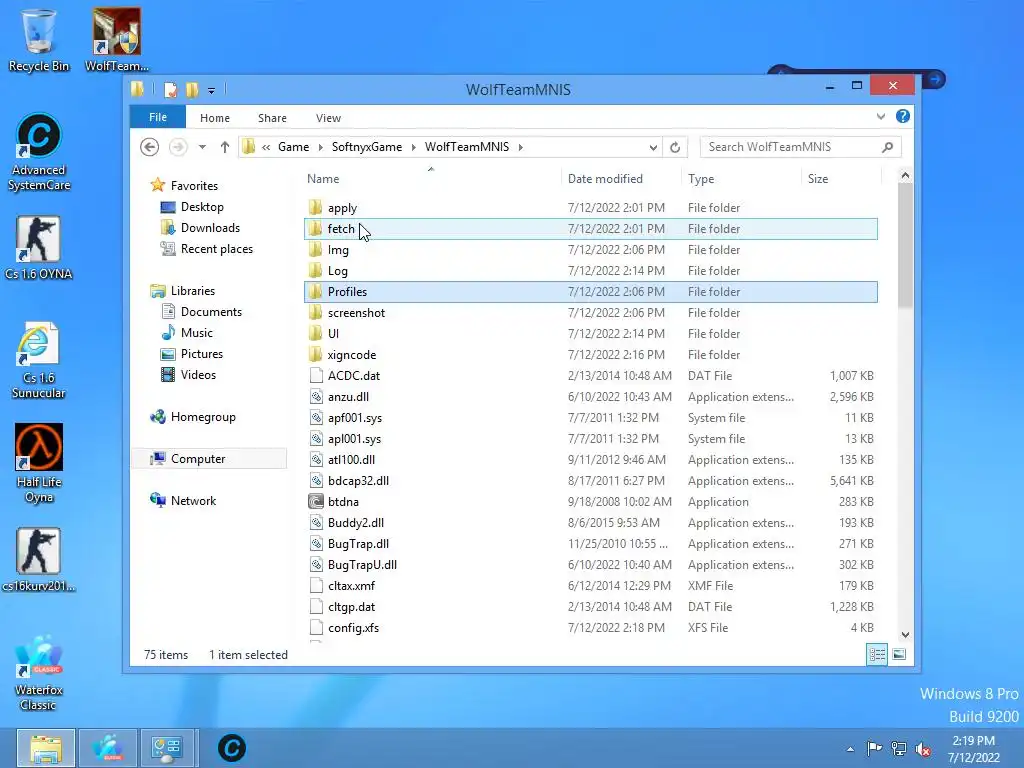The height and width of the screenshot is (768, 1024).
Task: Open the Control Panel taskbar icon
Action: 167,748
